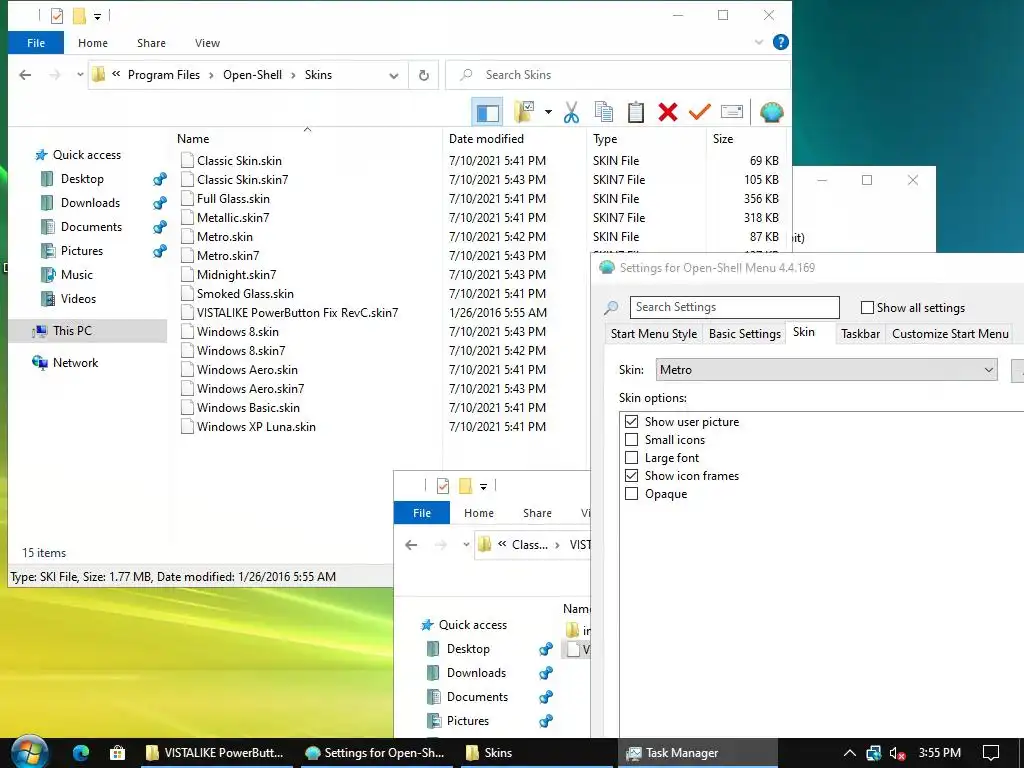Viewport: 1024px width, 768px height.
Task: Select VISTALIKE PowerButton Fix RevC.skin7 file
Action: click(297, 313)
